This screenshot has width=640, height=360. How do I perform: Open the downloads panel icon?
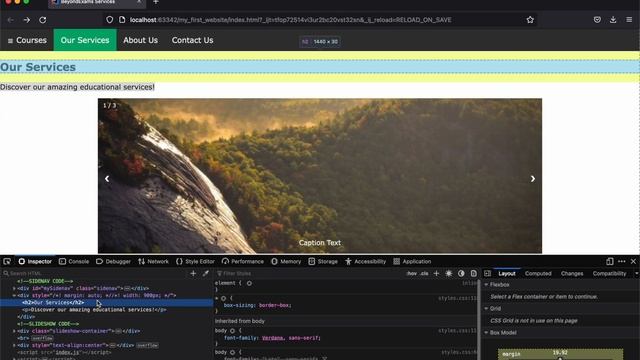(613, 20)
